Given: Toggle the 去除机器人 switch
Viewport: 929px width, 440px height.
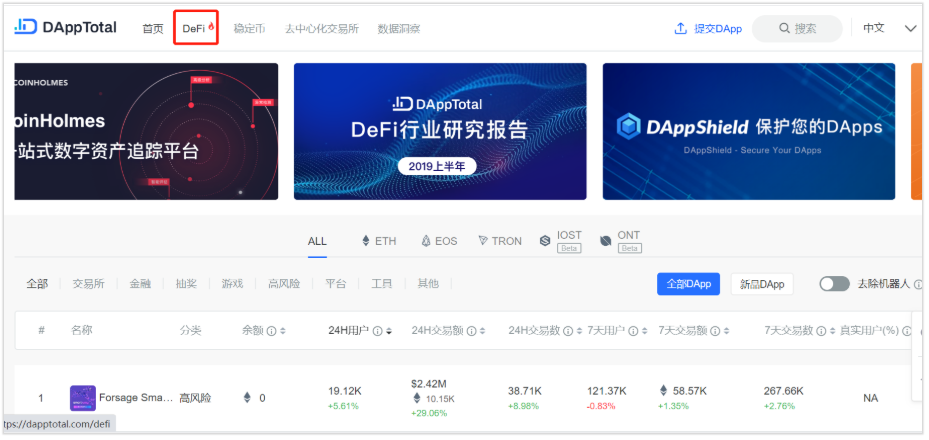Looking at the screenshot, I should coord(834,284).
